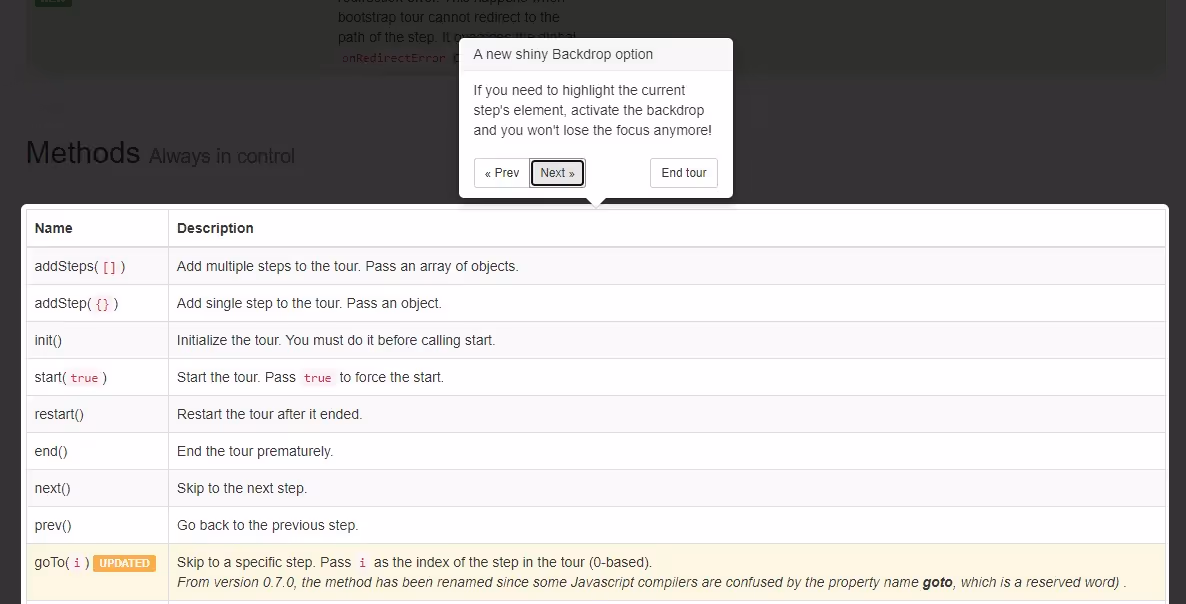Select the addStep( {} ) method name cell
This screenshot has width=1186, height=604.
(98, 303)
